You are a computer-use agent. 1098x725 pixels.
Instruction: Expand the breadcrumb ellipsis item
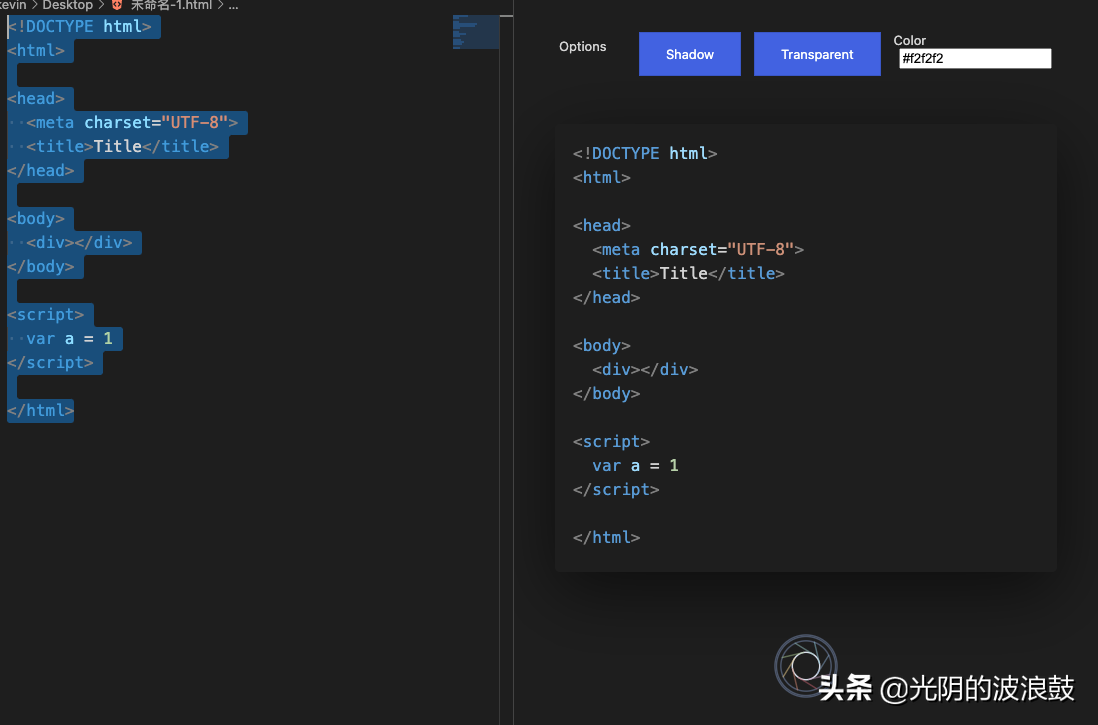pyautogui.click(x=233, y=6)
